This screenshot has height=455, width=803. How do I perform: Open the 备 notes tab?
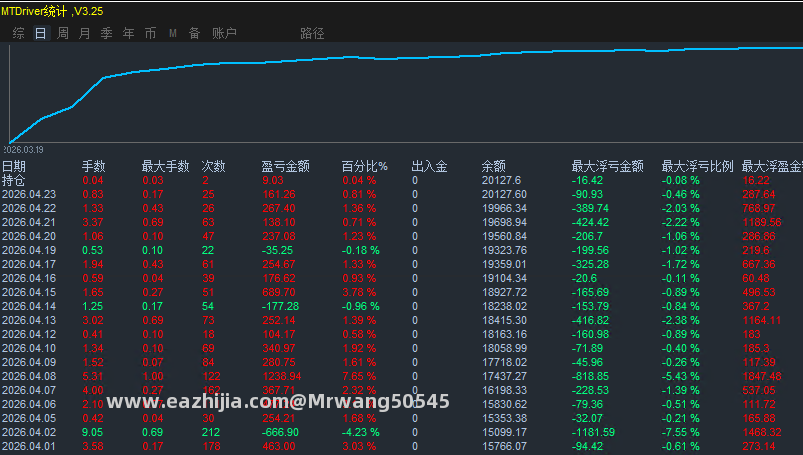(195, 33)
